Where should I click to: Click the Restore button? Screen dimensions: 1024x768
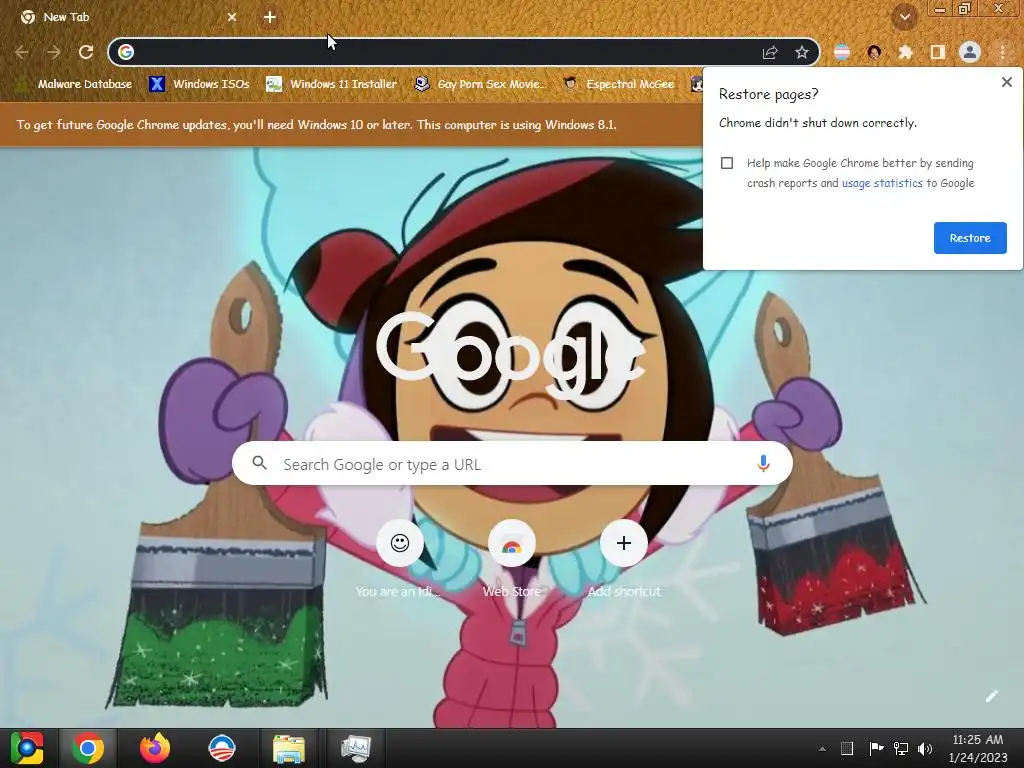point(970,238)
